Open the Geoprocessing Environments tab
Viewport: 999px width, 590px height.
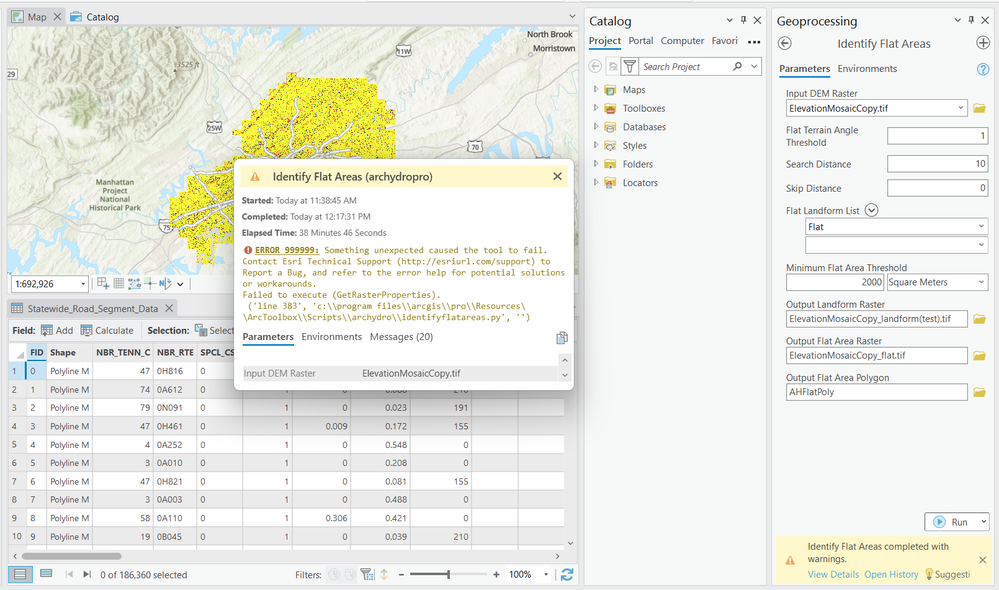point(866,68)
